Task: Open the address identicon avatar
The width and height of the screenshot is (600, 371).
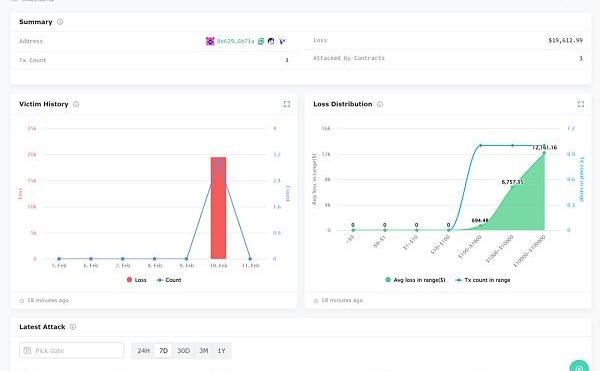Action: [210, 41]
